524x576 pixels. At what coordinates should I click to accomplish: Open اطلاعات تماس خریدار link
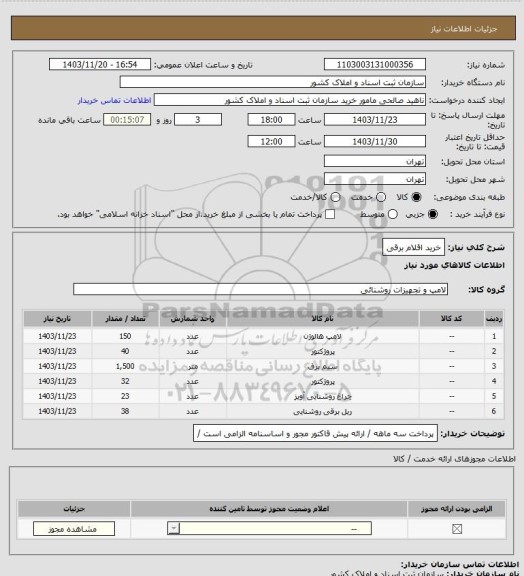pos(114,101)
